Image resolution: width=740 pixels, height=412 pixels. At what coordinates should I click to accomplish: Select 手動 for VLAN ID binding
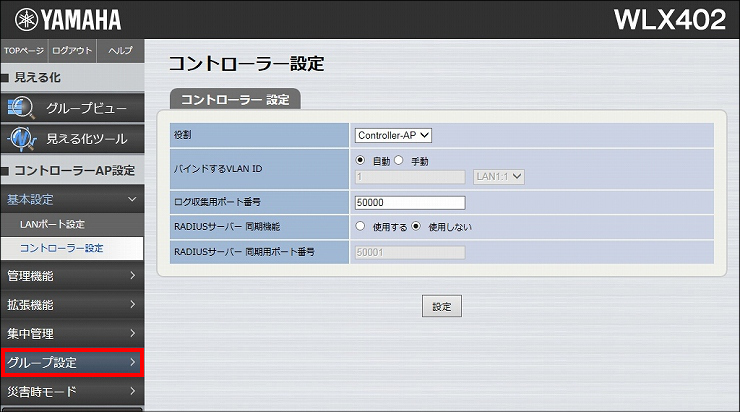point(399,160)
